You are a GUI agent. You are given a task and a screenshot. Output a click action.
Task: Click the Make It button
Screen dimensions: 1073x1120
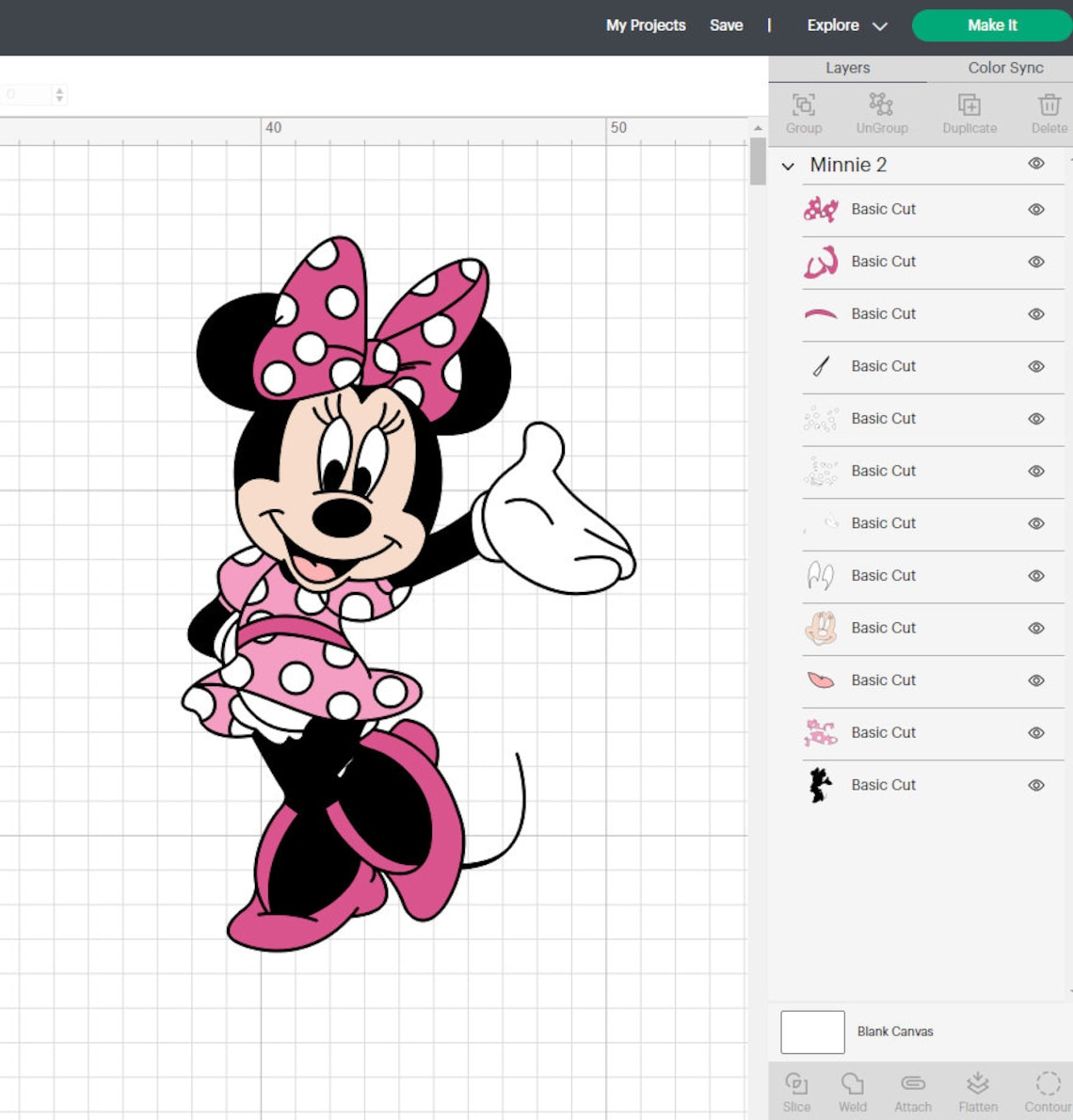(x=991, y=25)
